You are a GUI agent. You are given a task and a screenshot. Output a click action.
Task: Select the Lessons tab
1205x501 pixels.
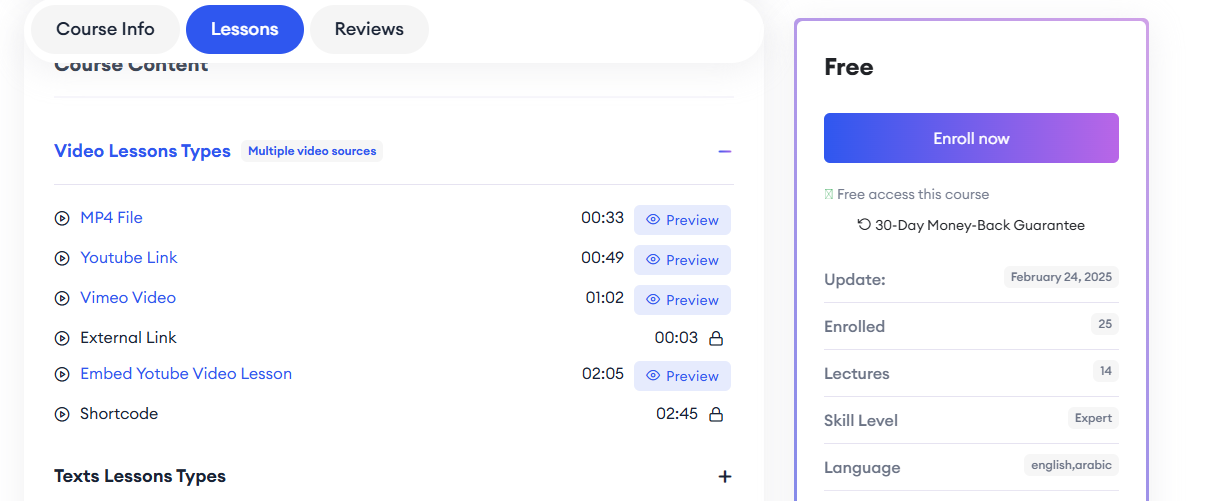click(244, 29)
